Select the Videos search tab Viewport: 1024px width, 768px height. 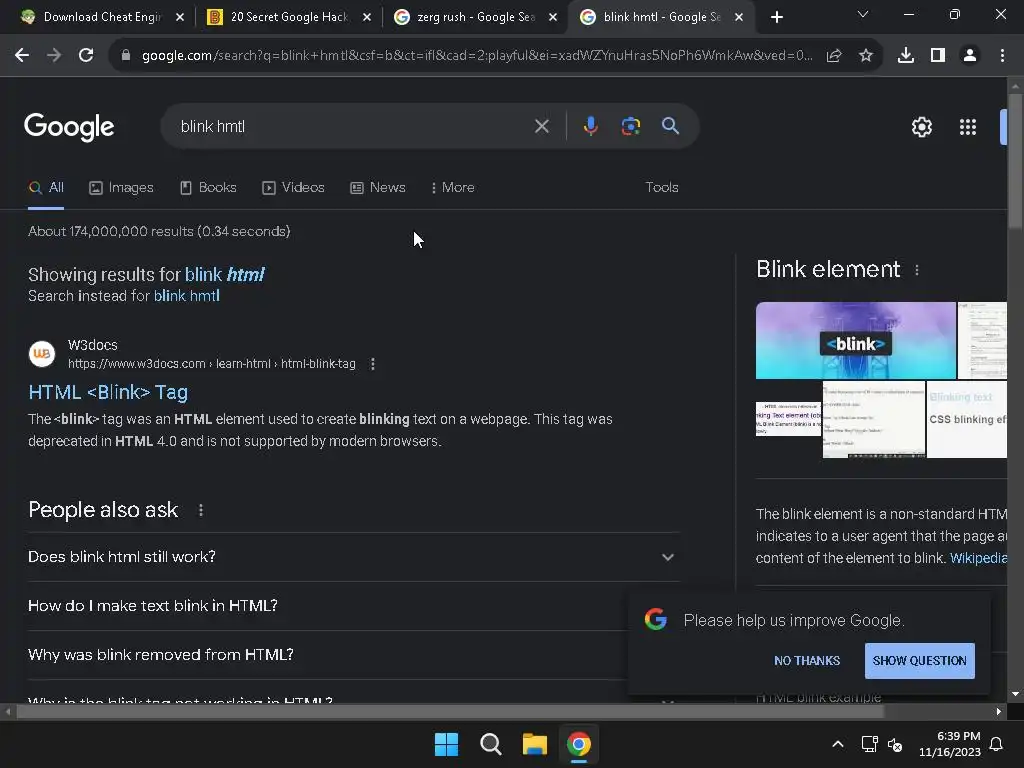pos(293,187)
